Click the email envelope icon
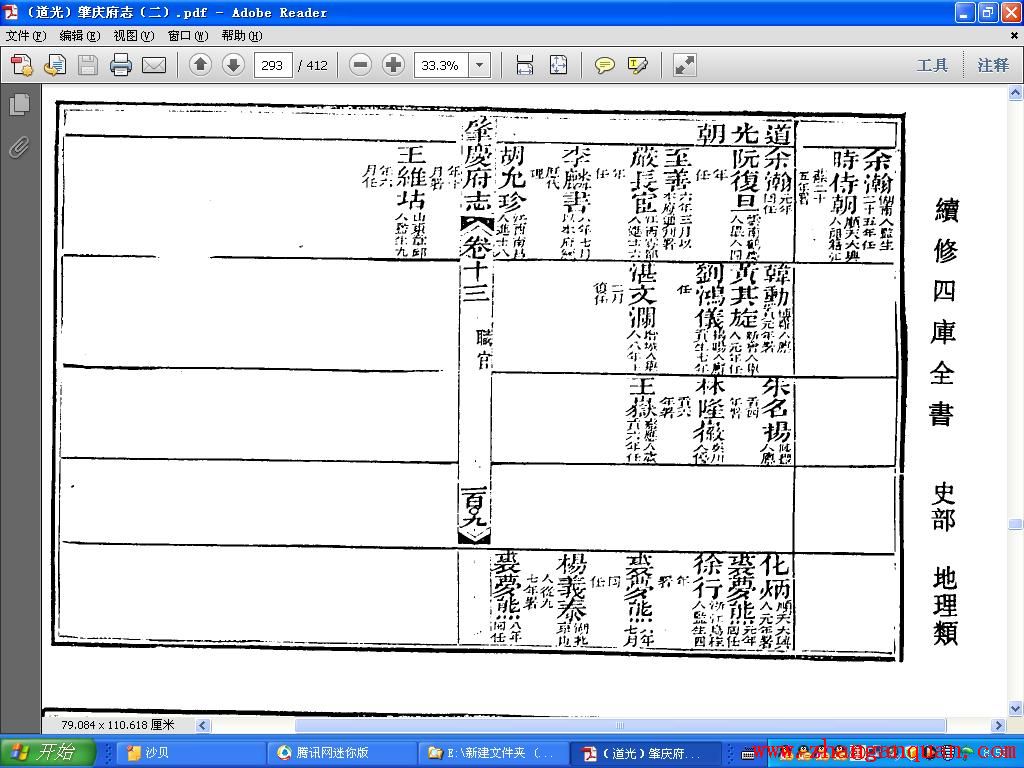Screen dimensions: 1024x768 (154, 65)
